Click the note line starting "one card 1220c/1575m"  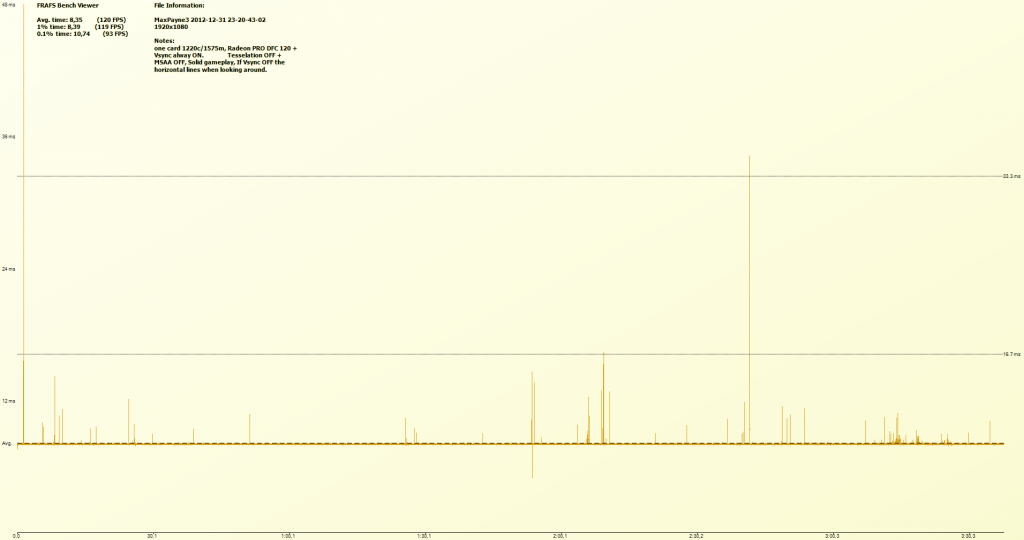(x=225, y=48)
